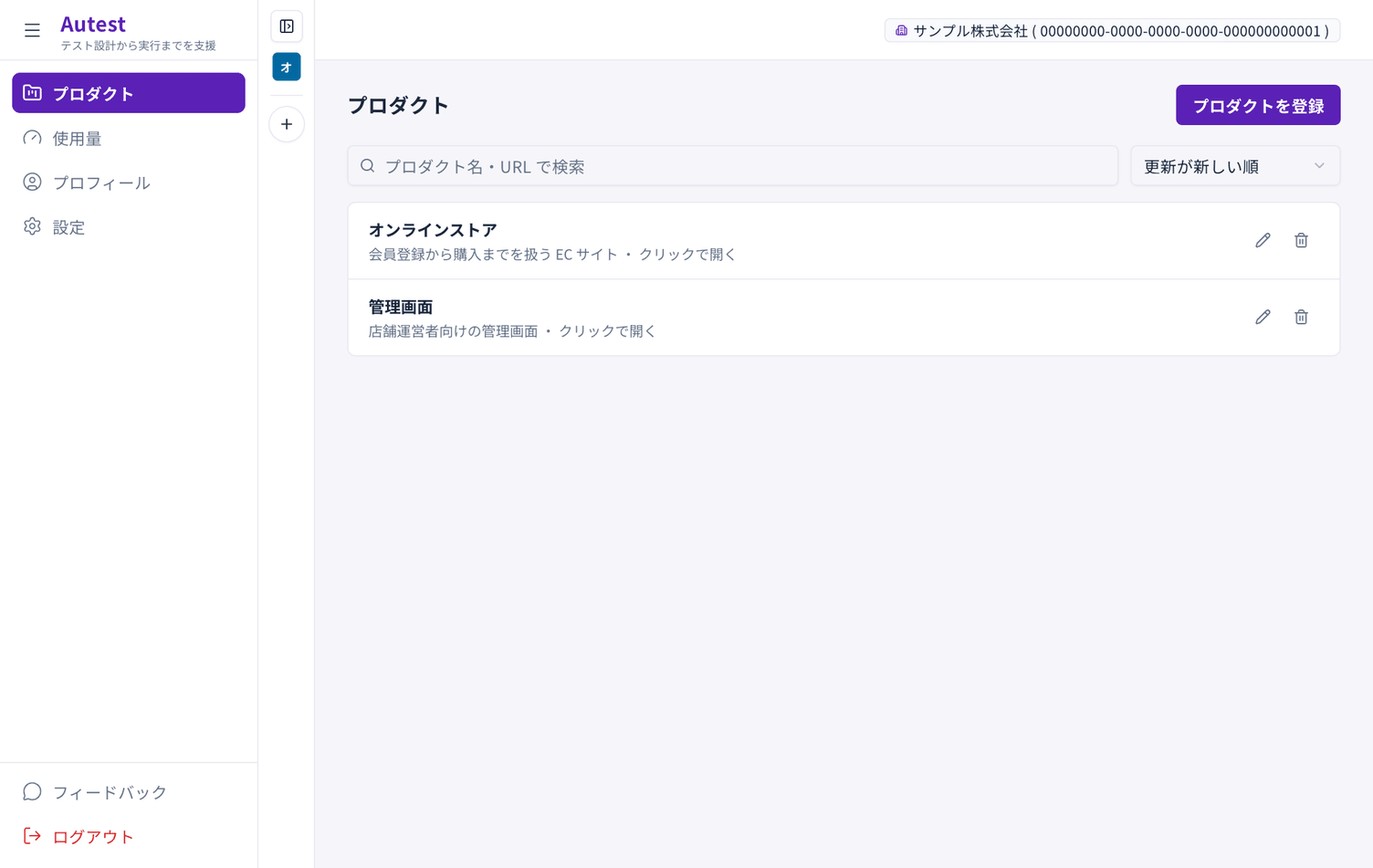Open the プロダクト sidebar menu item
1373x868 pixels.
(x=129, y=93)
